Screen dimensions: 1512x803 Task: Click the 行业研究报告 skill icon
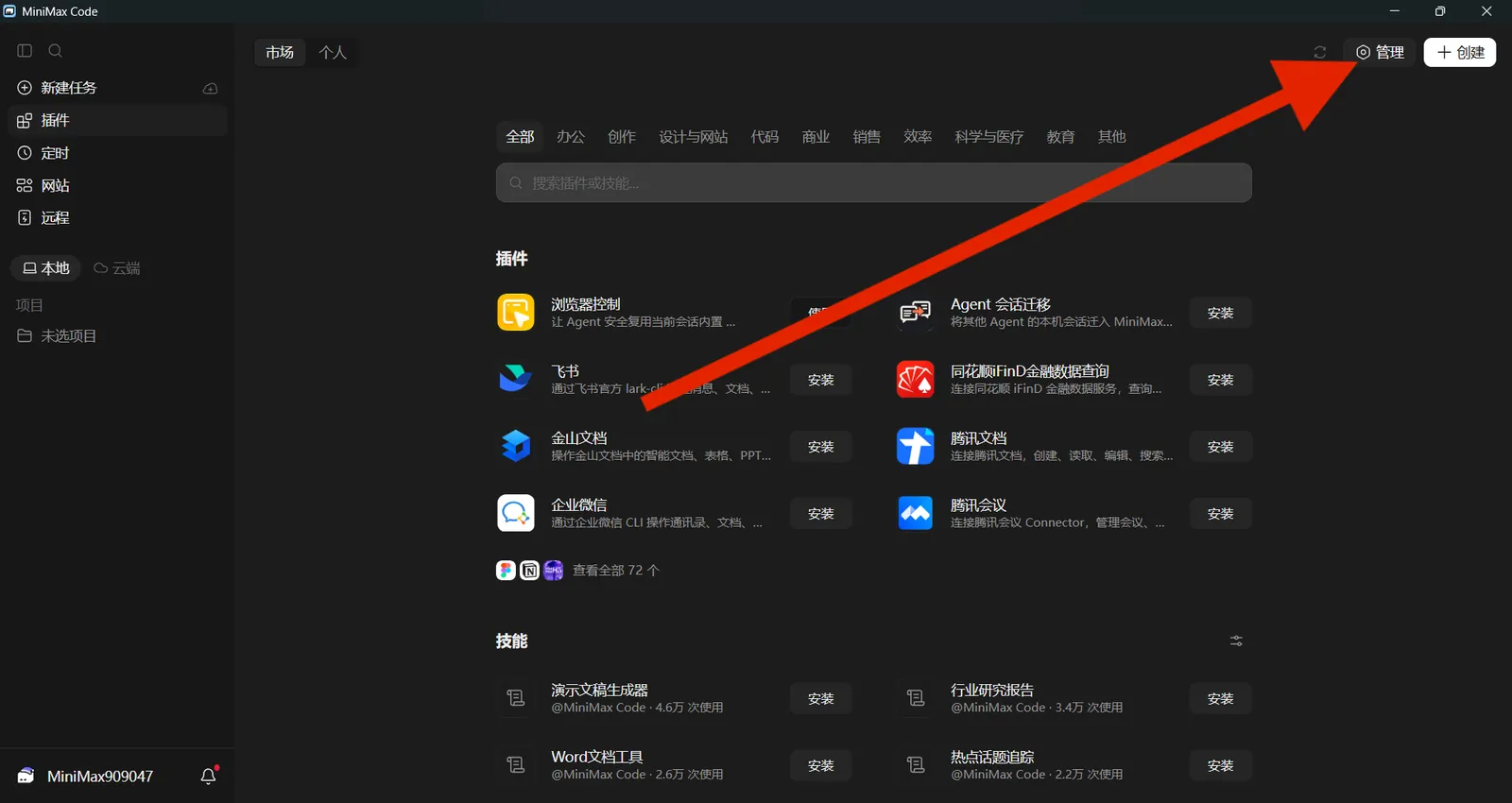[x=915, y=698]
